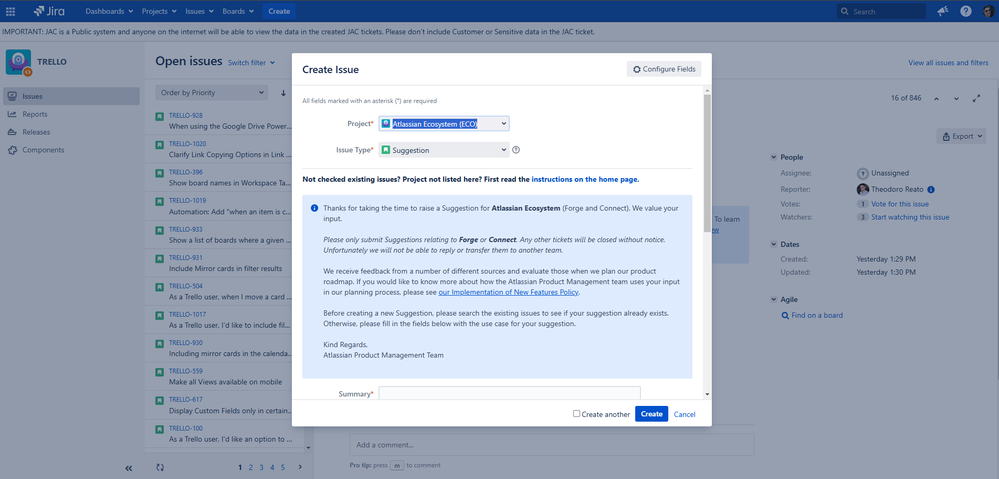
Task: Open Implementation of New Features Policy link
Action: coord(509,292)
